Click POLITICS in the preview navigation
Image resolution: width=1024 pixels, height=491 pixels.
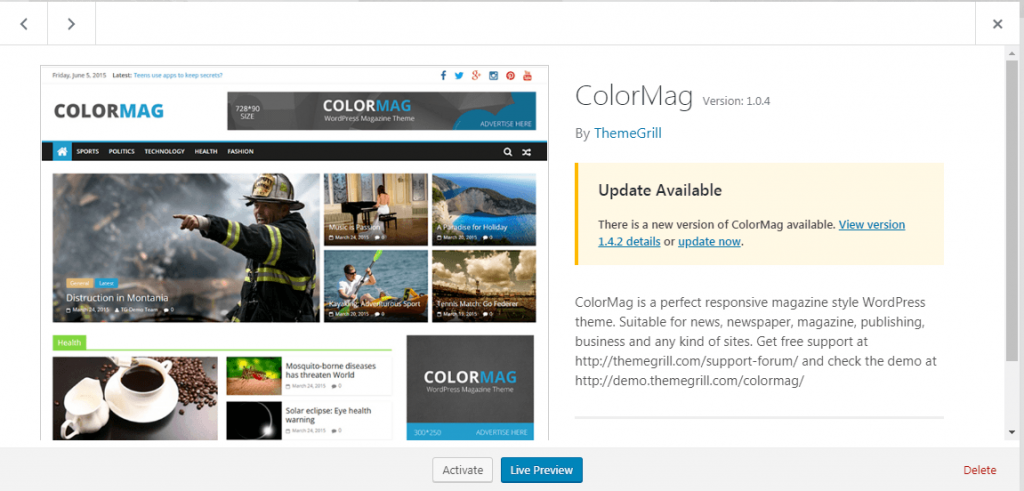121,151
